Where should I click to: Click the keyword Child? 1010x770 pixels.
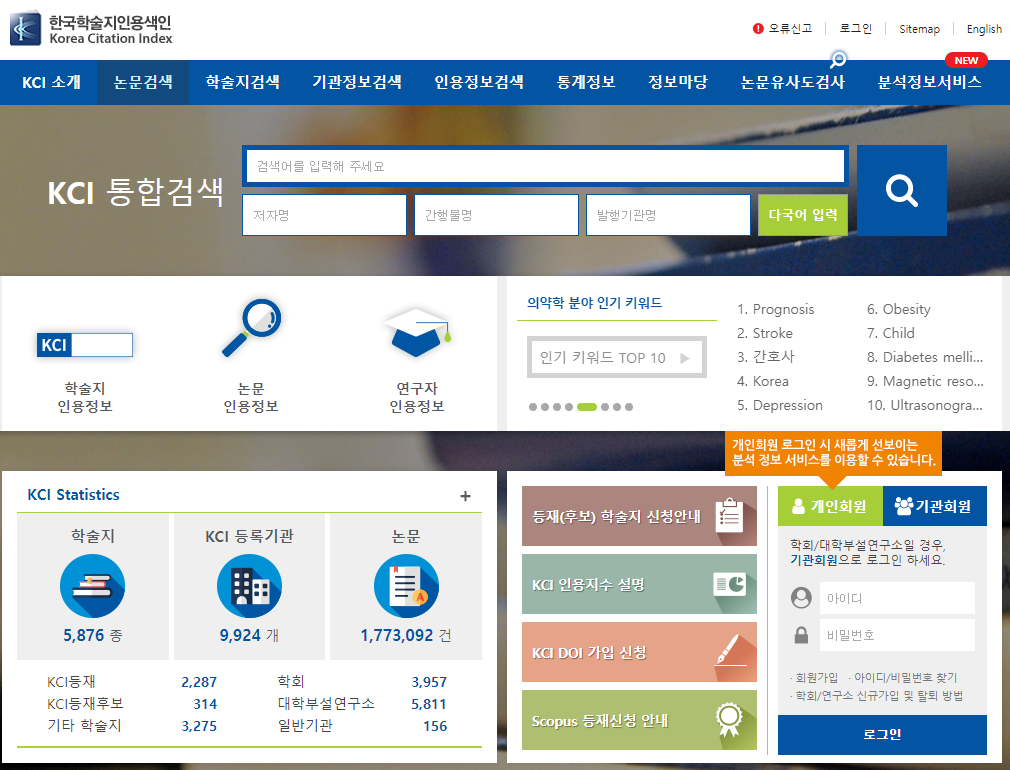pos(899,333)
